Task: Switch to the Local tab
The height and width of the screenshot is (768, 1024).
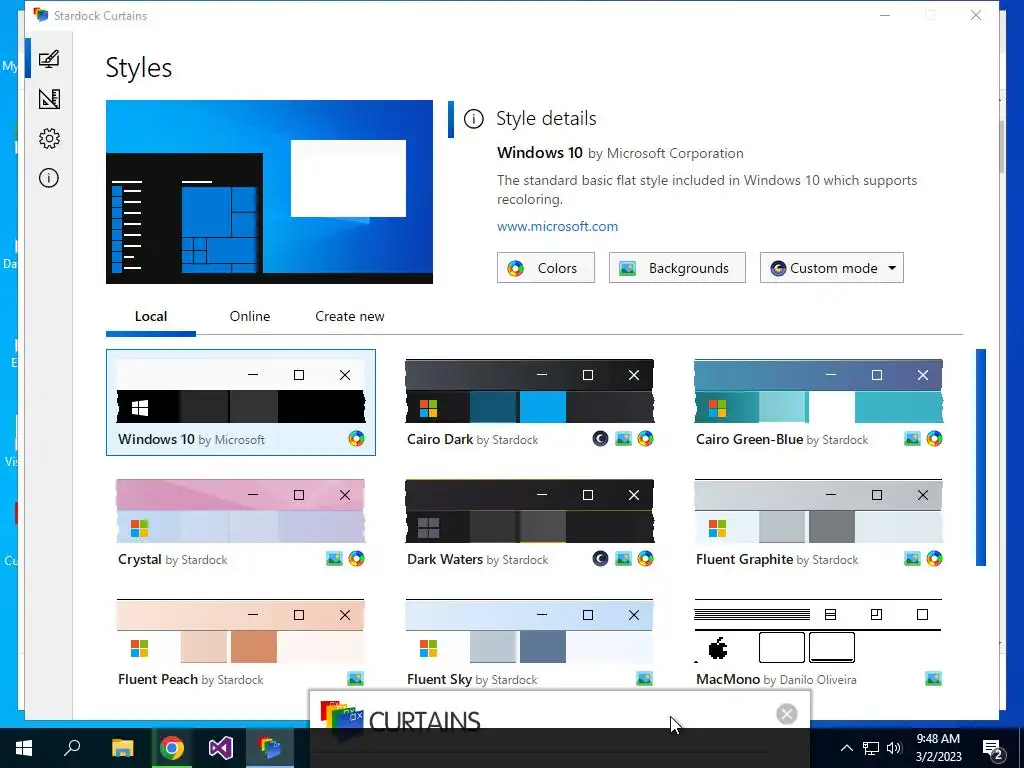Action: click(x=151, y=316)
